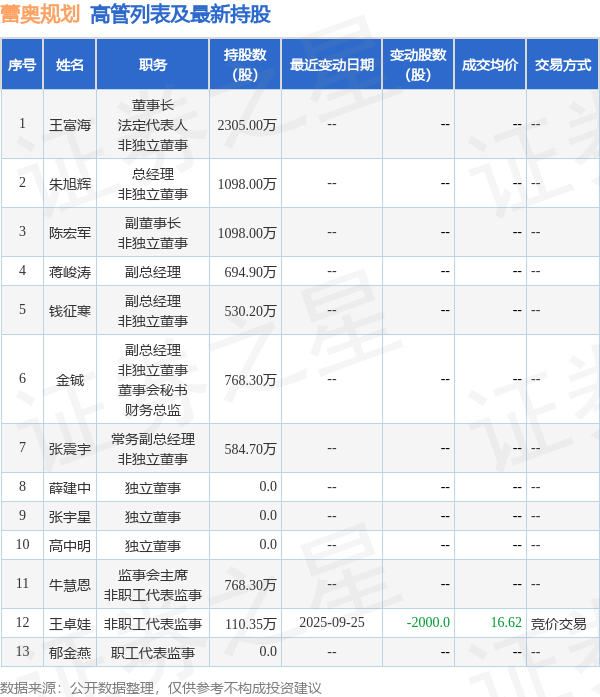Click the holding value 584.70万
Screen dimensions: 600x697
coord(250,449)
